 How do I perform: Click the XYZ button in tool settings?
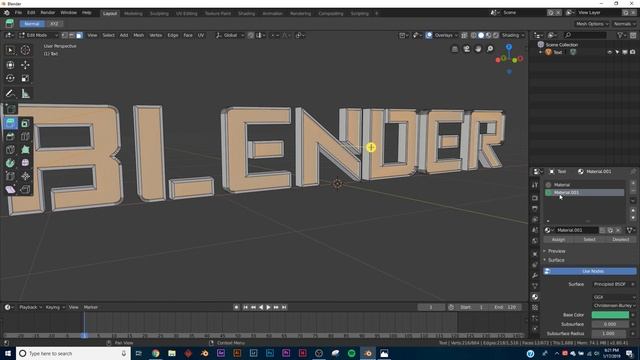click(x=54, y=24)
